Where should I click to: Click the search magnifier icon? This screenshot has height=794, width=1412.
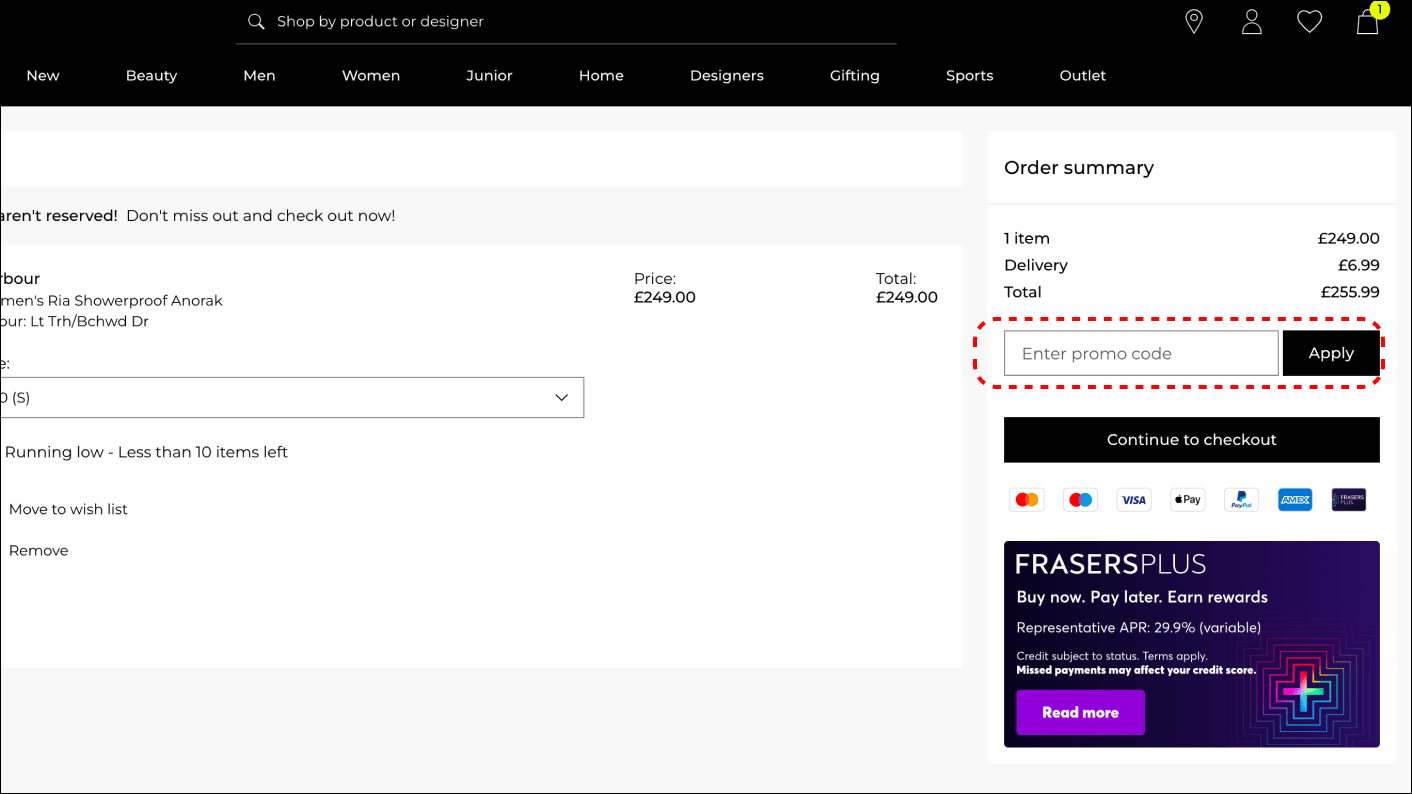(x=256, y=21)
